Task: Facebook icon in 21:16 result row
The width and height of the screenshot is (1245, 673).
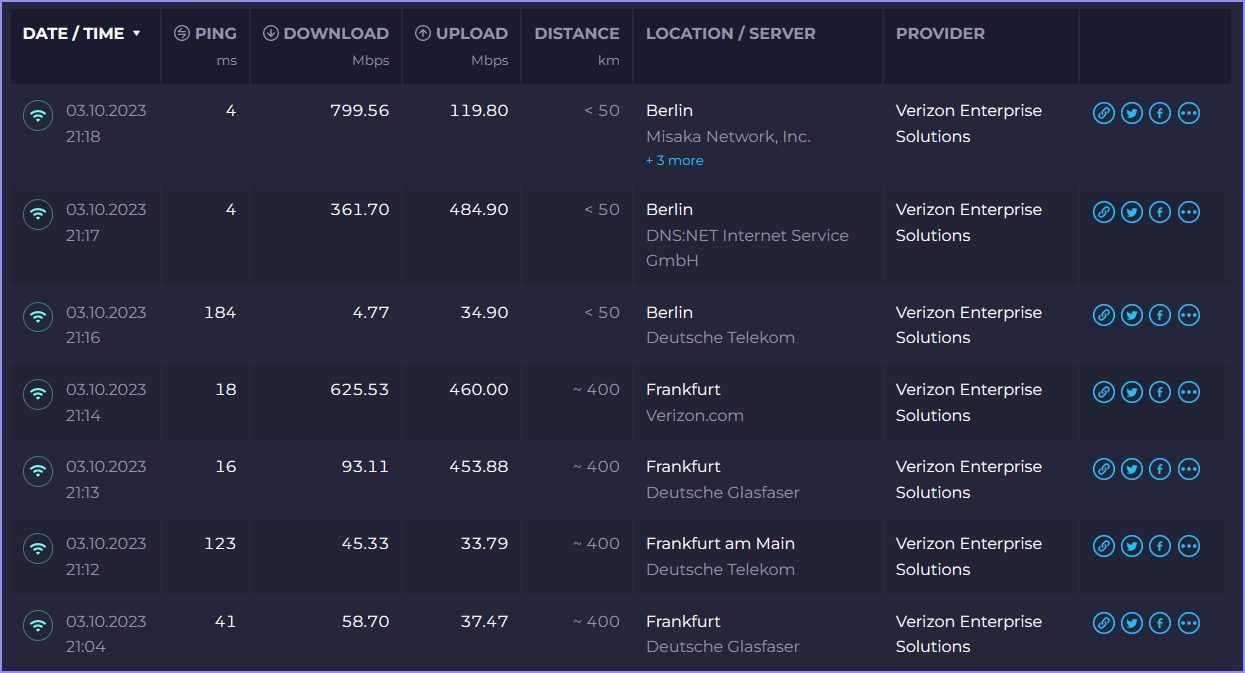Action: tap(1160, 315)
